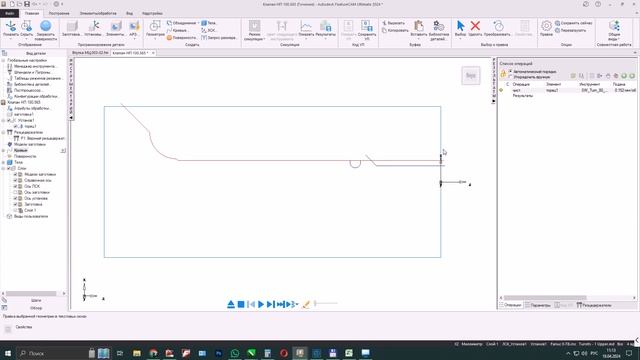Image resolution: width=640 pixels, height=360 pixels.
Task: Toggle the Заготовка layer checkbox
Action: tap(15, 204)
